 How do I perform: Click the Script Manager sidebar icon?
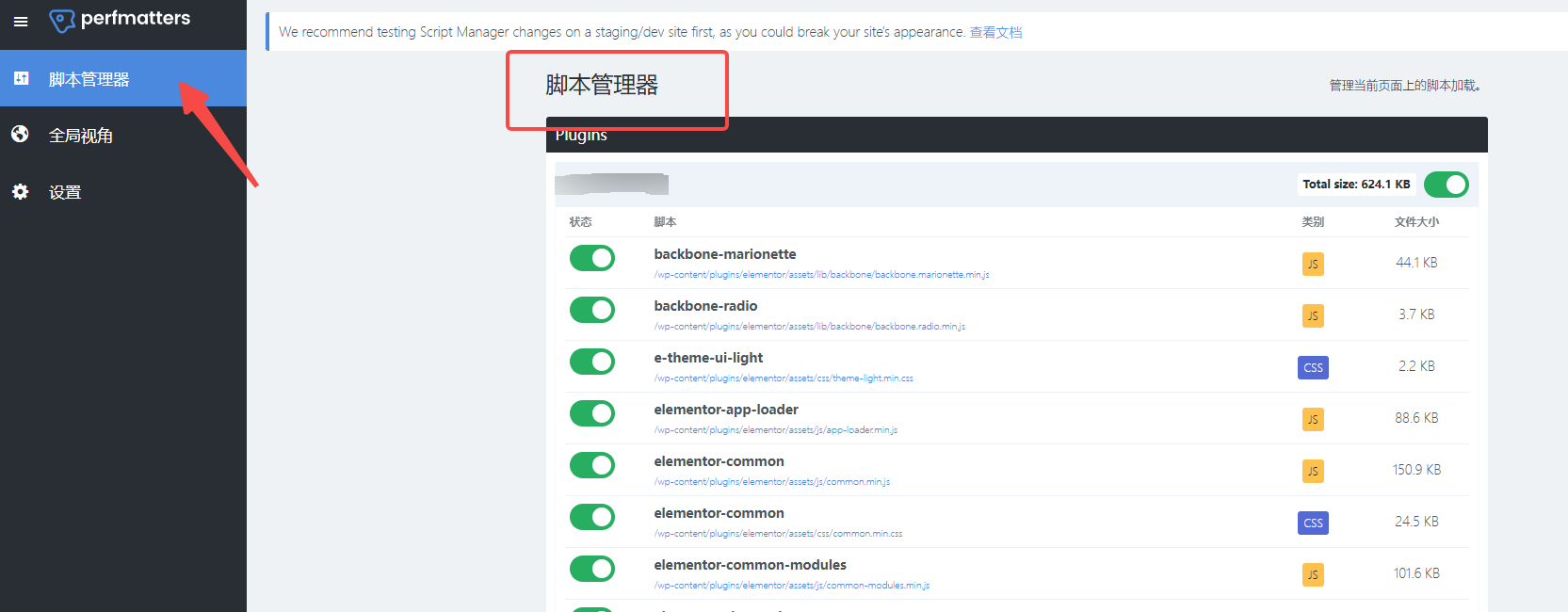coord(21,78)
